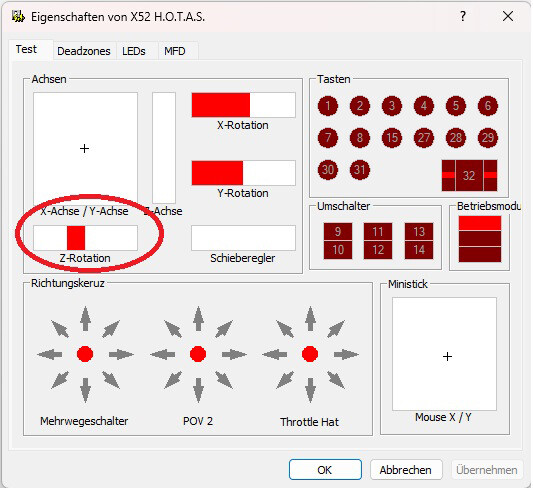
Task: Click the Z-Rotation axis bar
Action: pyautogui.click(x=85, y=238)
